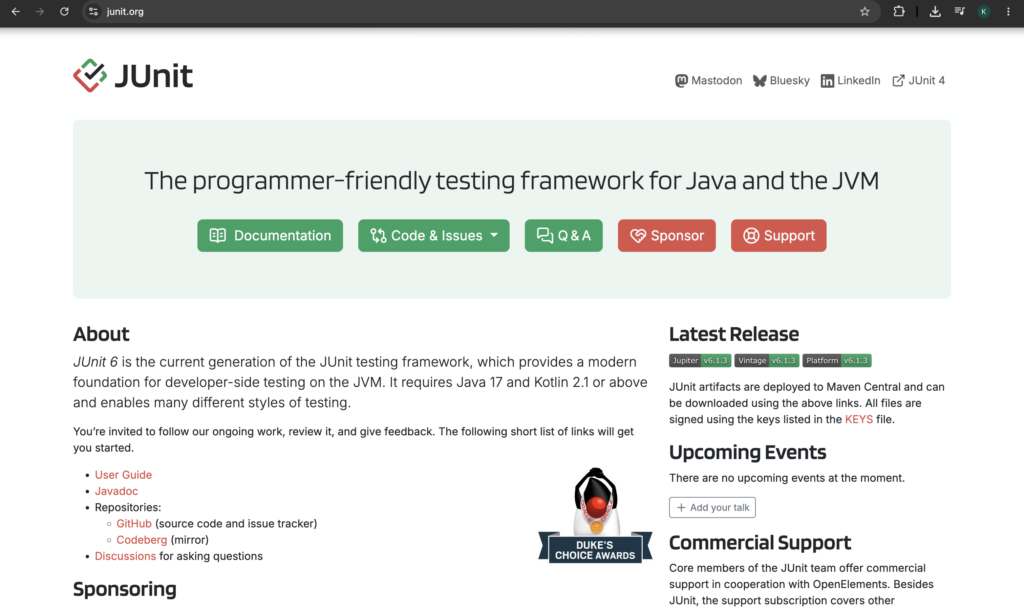Click the pull-request icon on Code & Issues
The image size is (1024, 608).
click(x=378, y=236)
